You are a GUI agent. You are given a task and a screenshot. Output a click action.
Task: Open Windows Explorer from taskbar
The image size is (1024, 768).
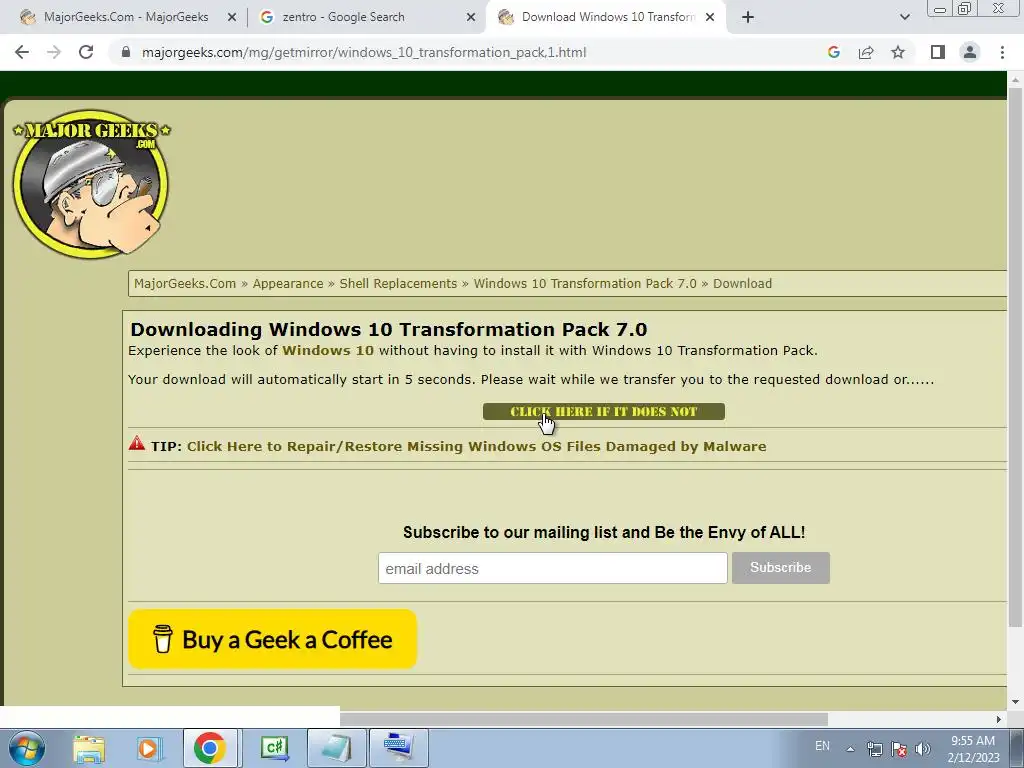pos(89,748)
